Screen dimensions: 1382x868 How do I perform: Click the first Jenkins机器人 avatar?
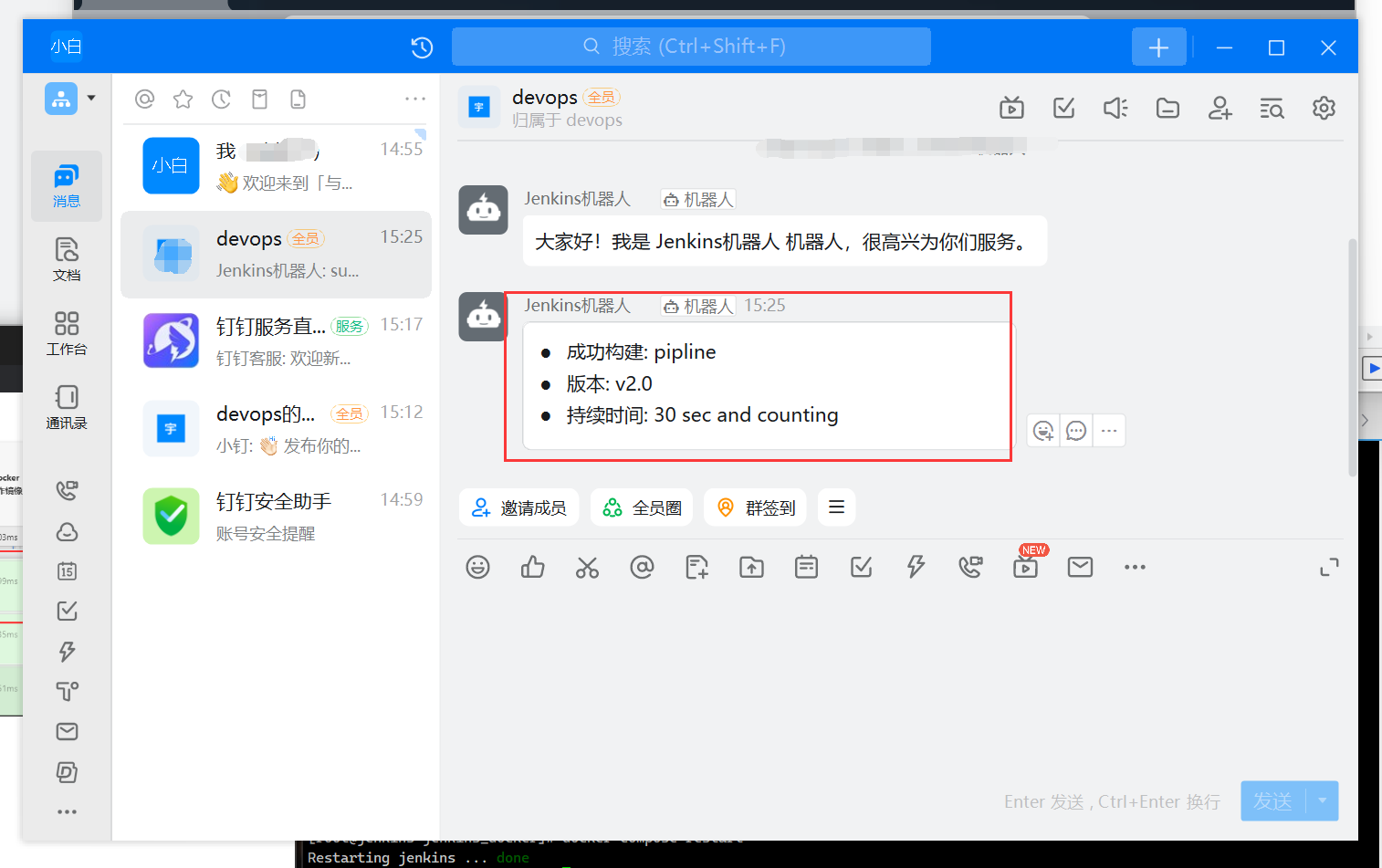click(x=483, y=210)
